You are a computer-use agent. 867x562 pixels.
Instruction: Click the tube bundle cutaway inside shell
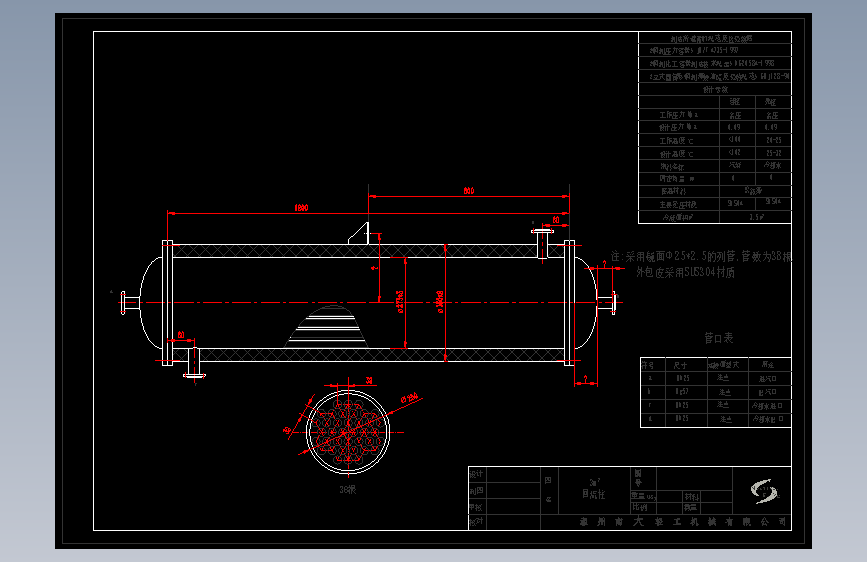click(327, 326)
